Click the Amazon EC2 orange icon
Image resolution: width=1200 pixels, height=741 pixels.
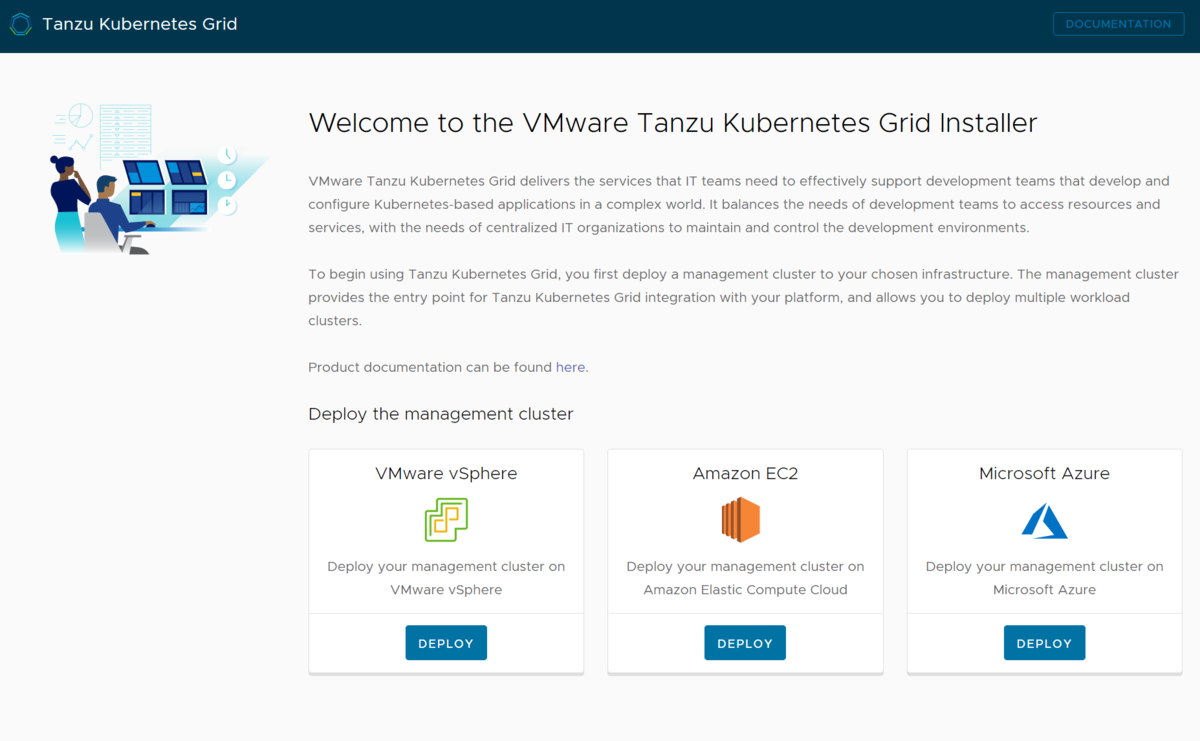pyautogui.click(x=741, y=520)
